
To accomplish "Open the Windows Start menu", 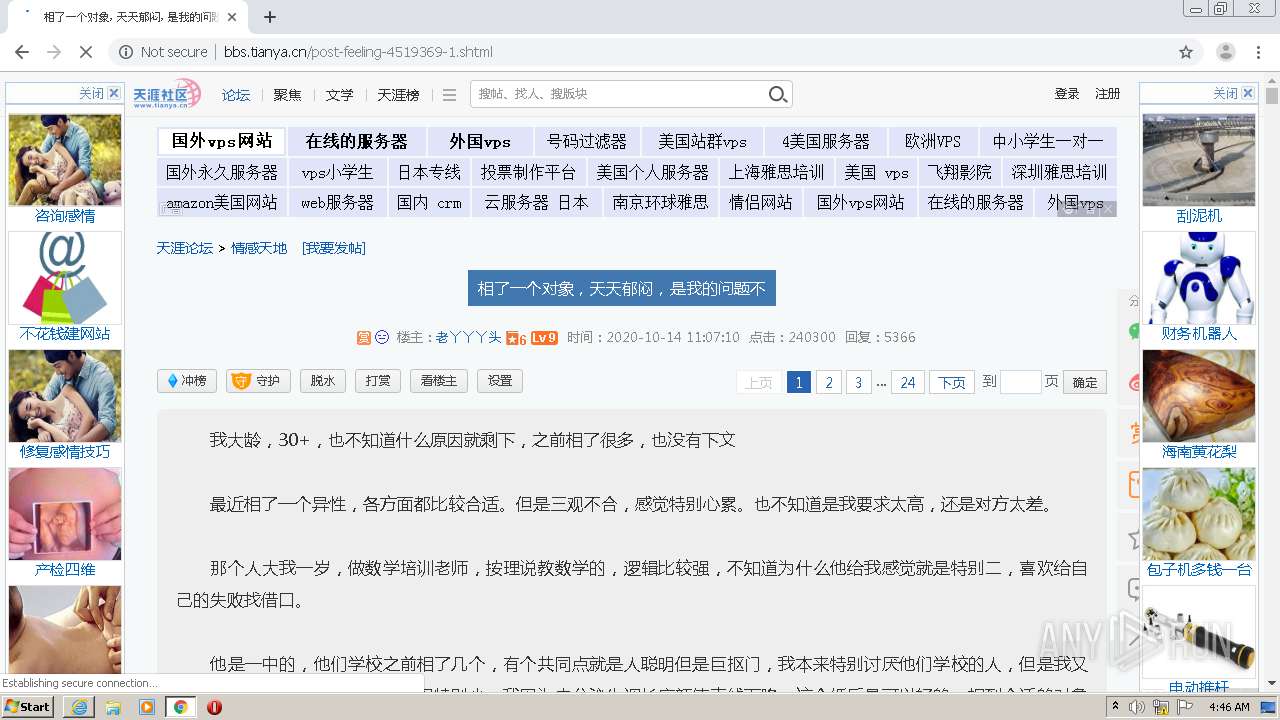I will tap(28, 706).
